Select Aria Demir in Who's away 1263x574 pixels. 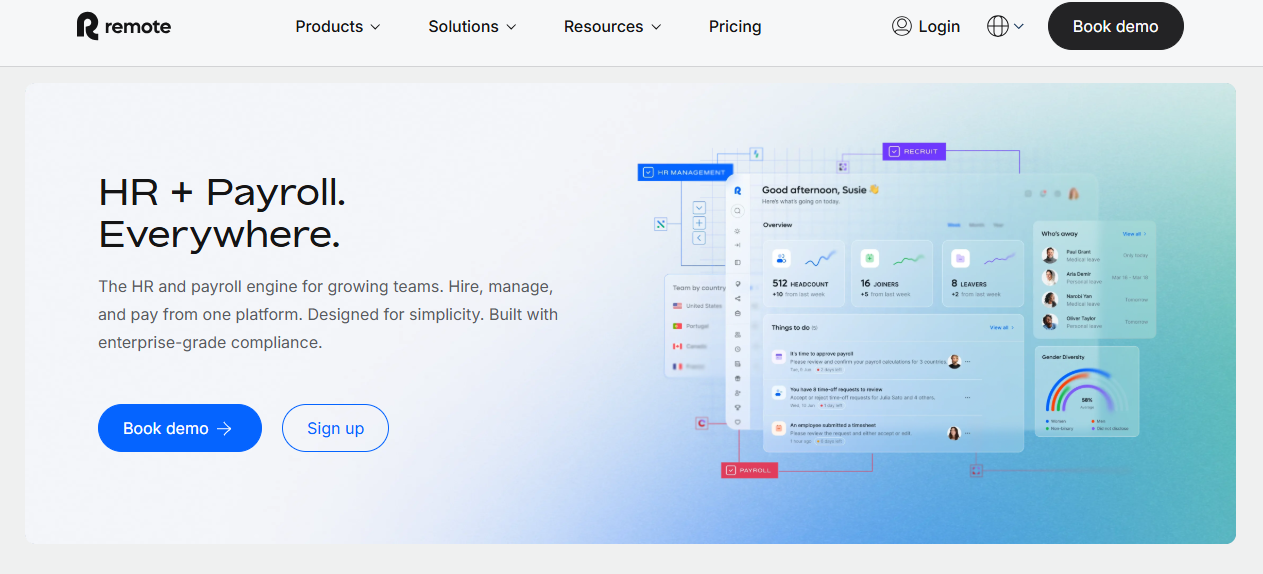click(x=1095, y=277)
